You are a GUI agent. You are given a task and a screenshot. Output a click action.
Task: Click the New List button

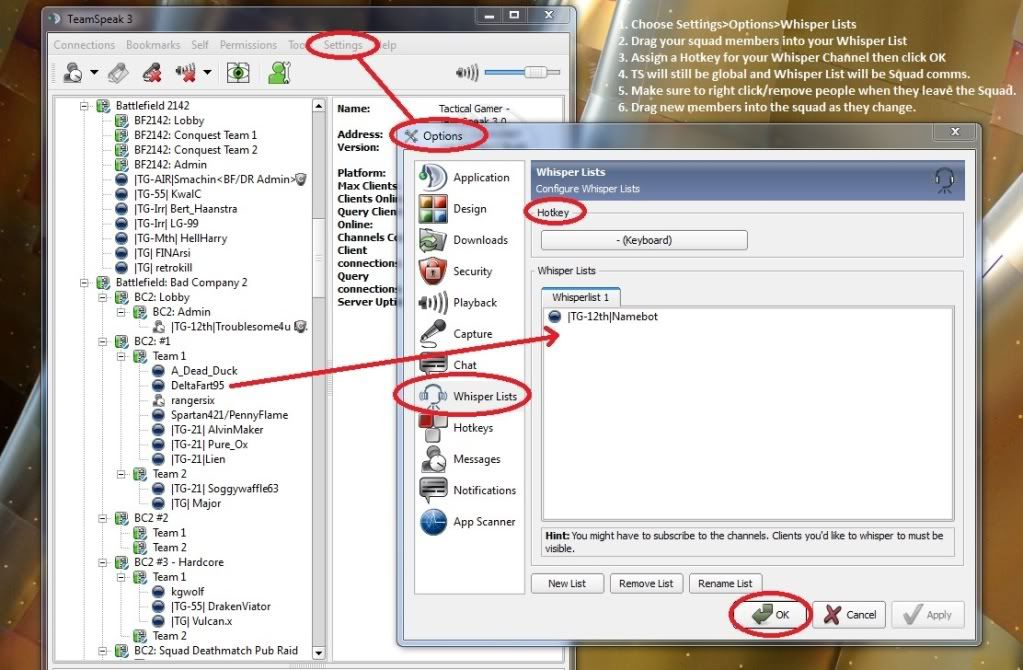point(567,583)
